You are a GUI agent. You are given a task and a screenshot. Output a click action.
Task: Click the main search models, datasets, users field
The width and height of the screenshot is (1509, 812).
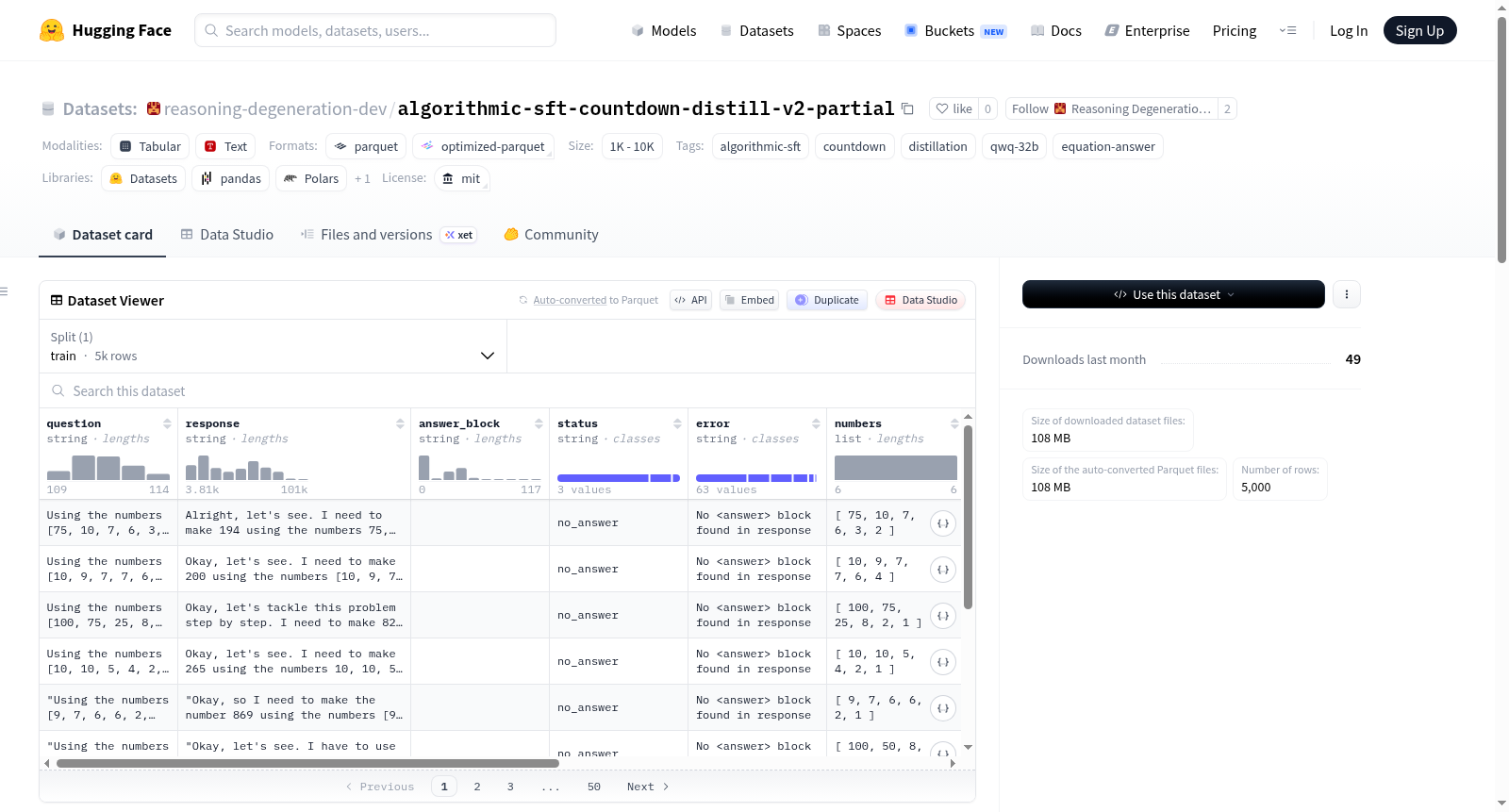(x=375, y=30)
